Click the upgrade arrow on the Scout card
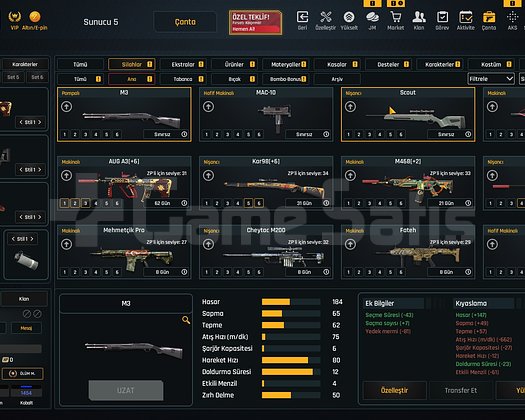 [350, 107]
